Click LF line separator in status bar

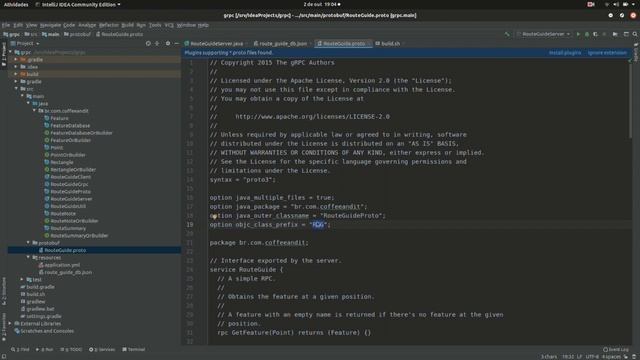click(579, 357)
